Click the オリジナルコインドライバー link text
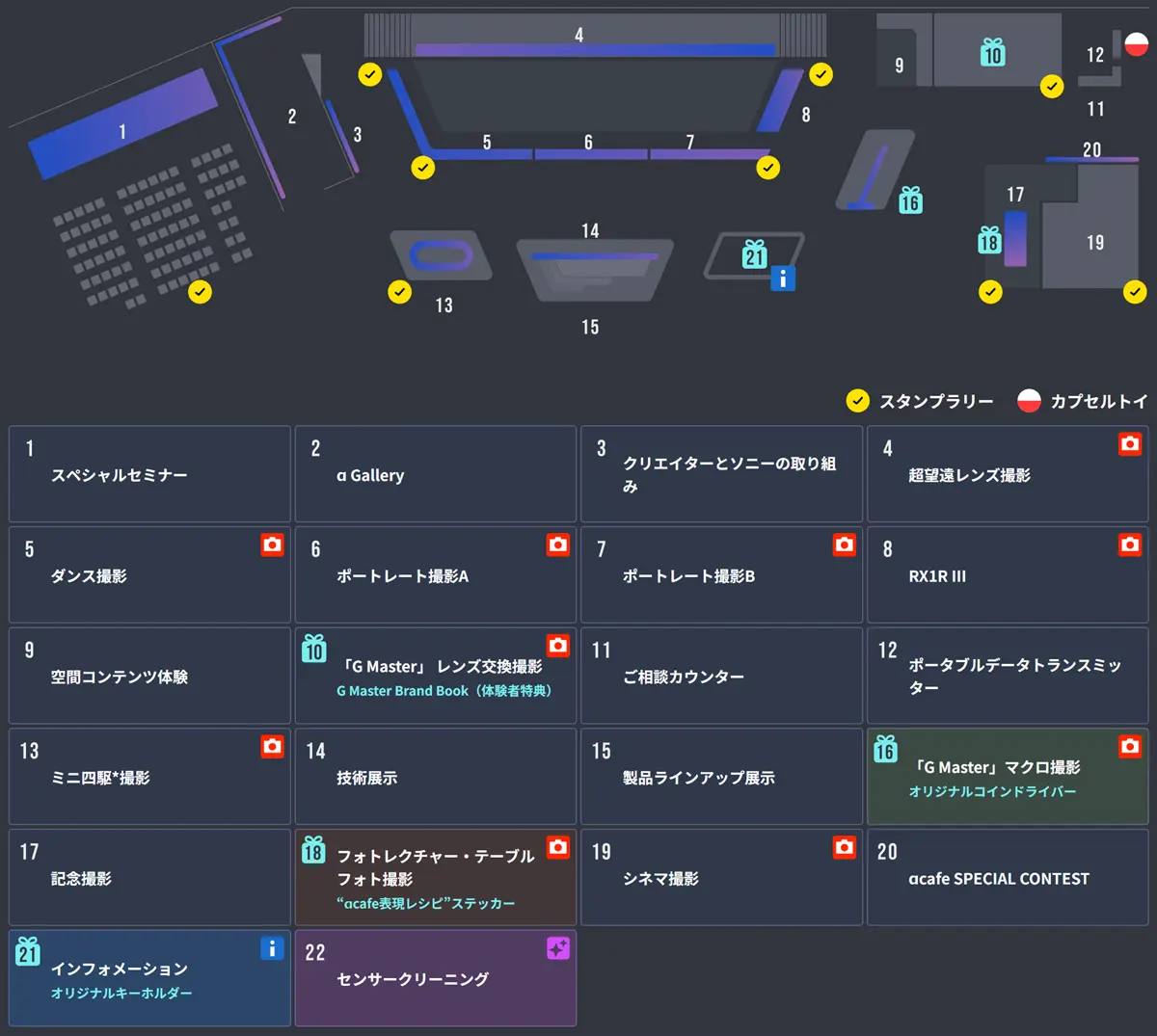This screenshot has height=1036, width=1157. click(992, 791)
